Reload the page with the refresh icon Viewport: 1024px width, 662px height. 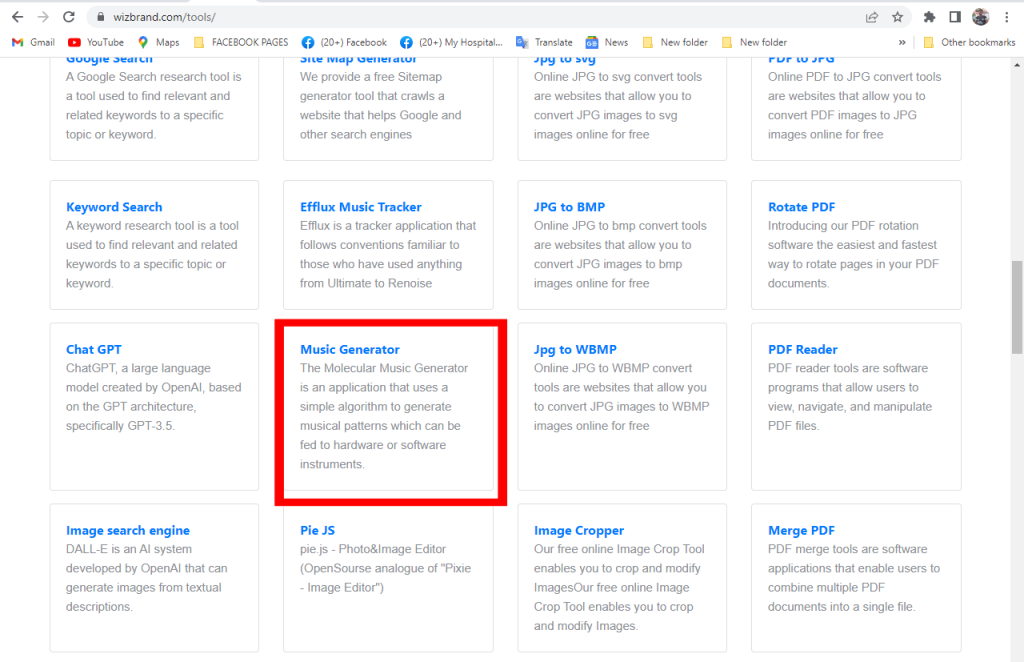click(x=69, y=17)
